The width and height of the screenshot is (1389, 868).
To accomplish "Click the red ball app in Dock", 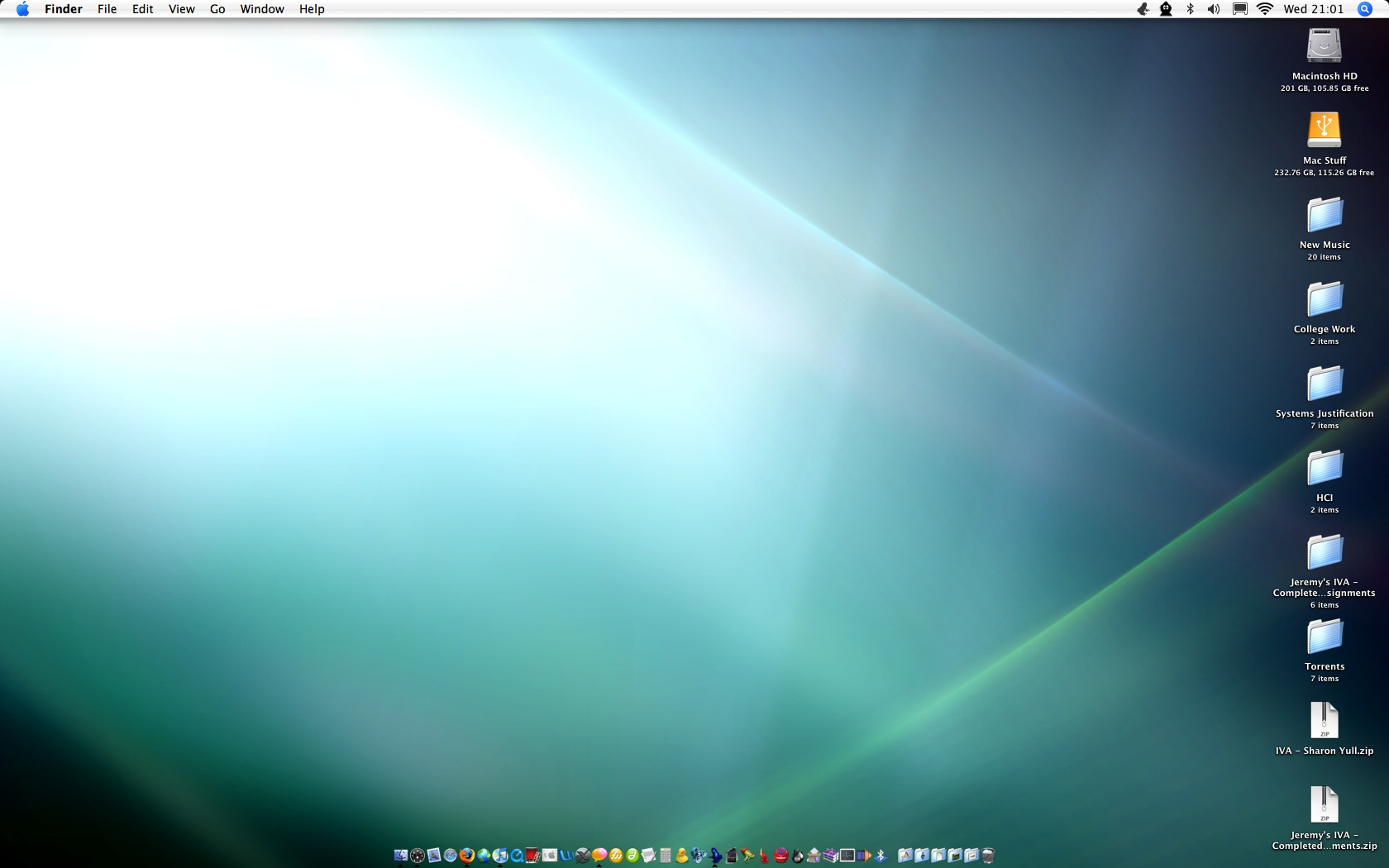I will (781, 856).
